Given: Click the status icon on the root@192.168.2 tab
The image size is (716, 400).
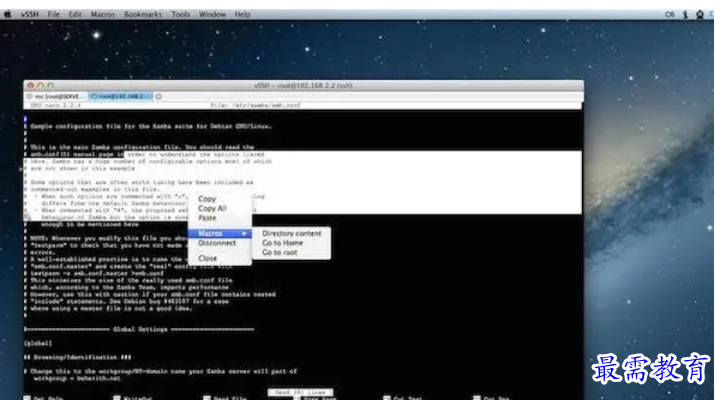Looking at the screenshot, I should coord(95,97).
